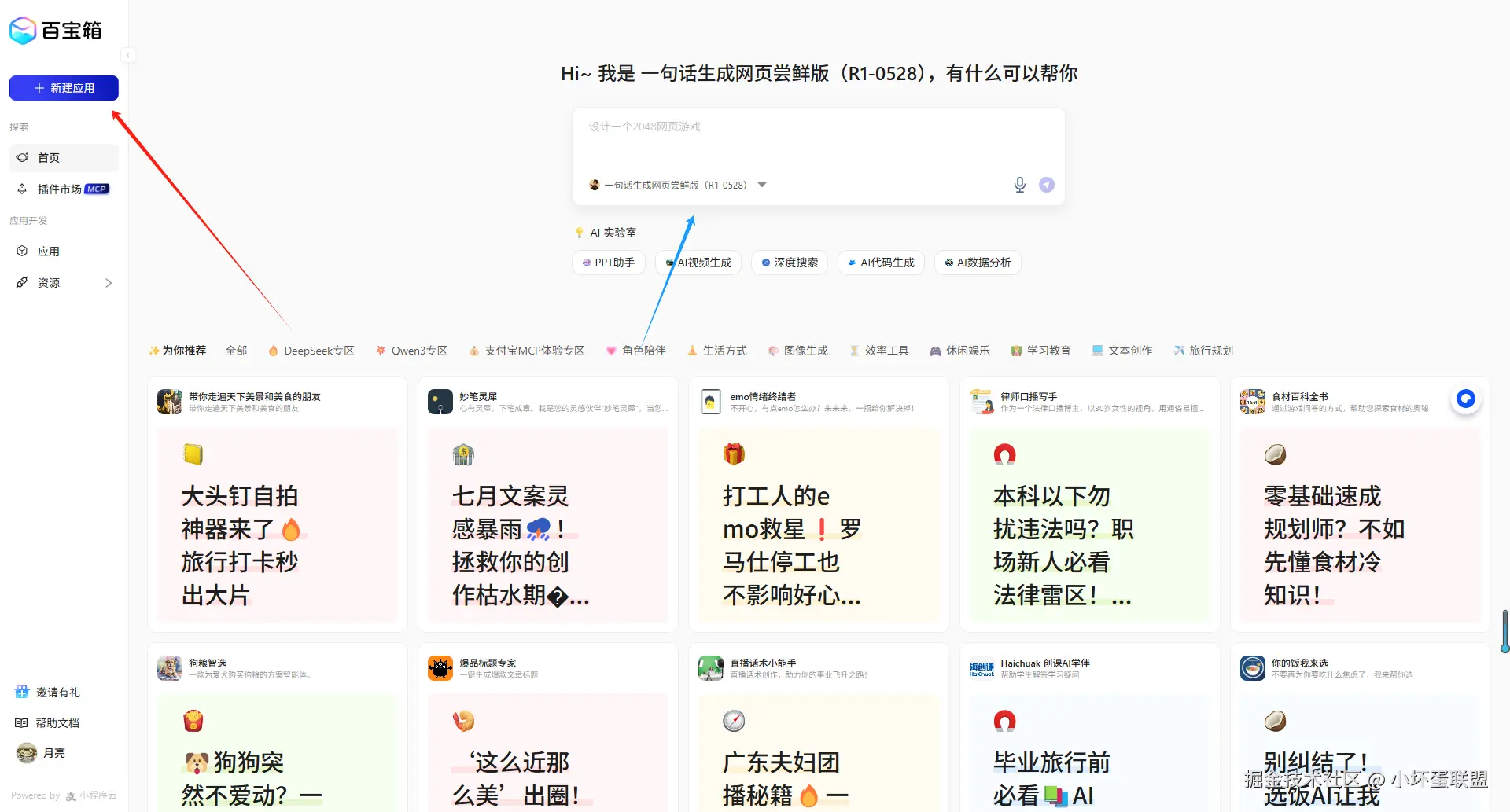The width and height of the screenshot is (1510, 812).
Task: Open the 插件市场 plugin marketplace
Action: 64,189
